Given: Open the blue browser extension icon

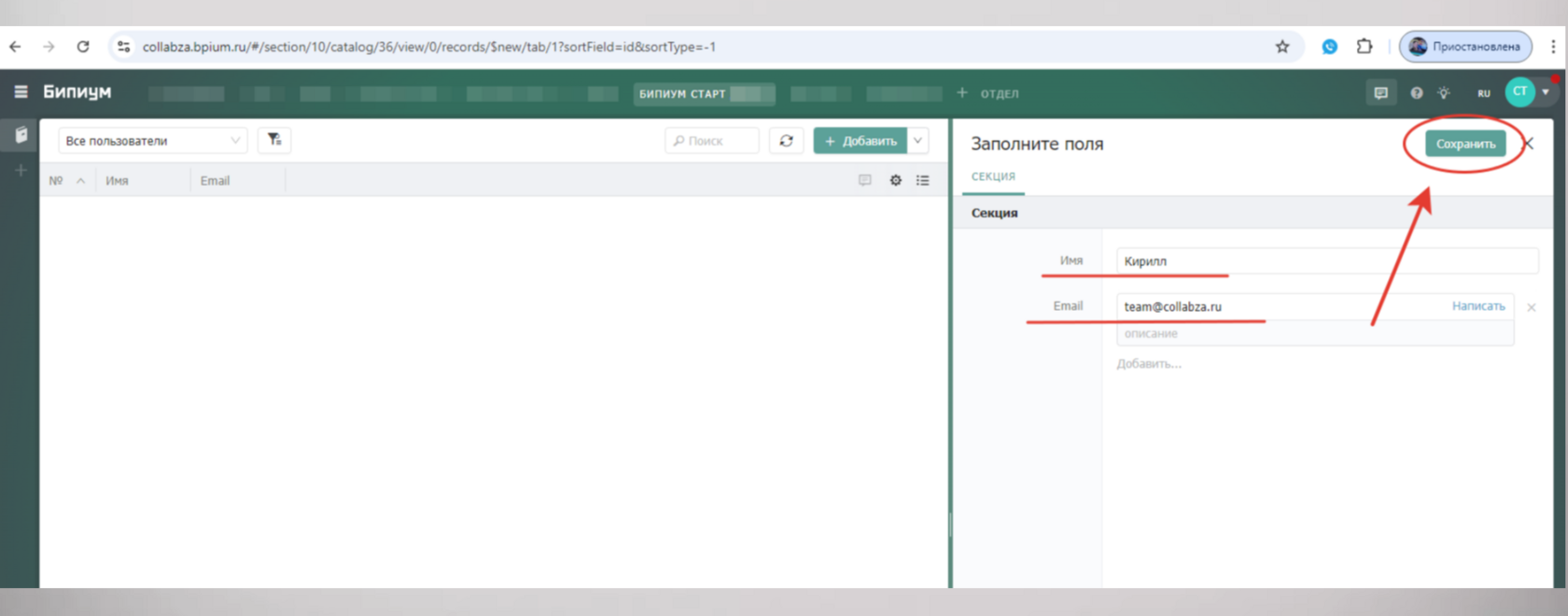Looking at the screenshot, I should tap(1329, 47).
